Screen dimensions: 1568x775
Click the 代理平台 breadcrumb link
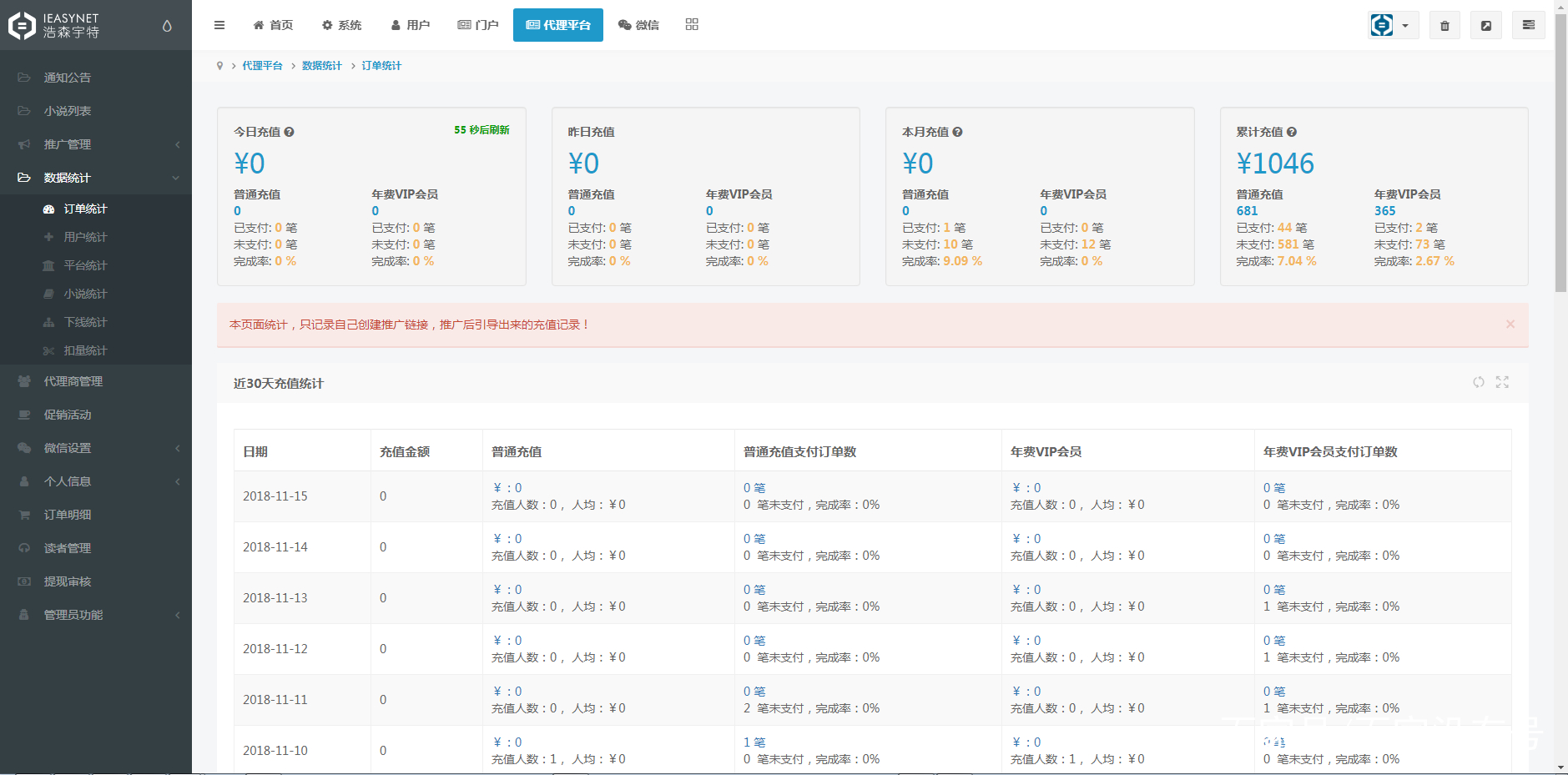262,66
